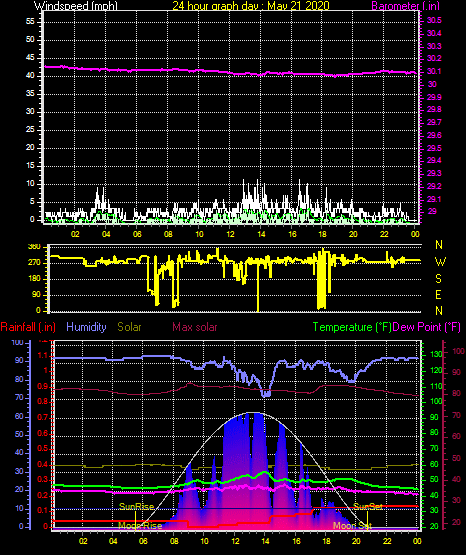The height and width of the screenshot is (555, 466).
Task: Select the Solar legend label
Action: (x=129, y=327)
